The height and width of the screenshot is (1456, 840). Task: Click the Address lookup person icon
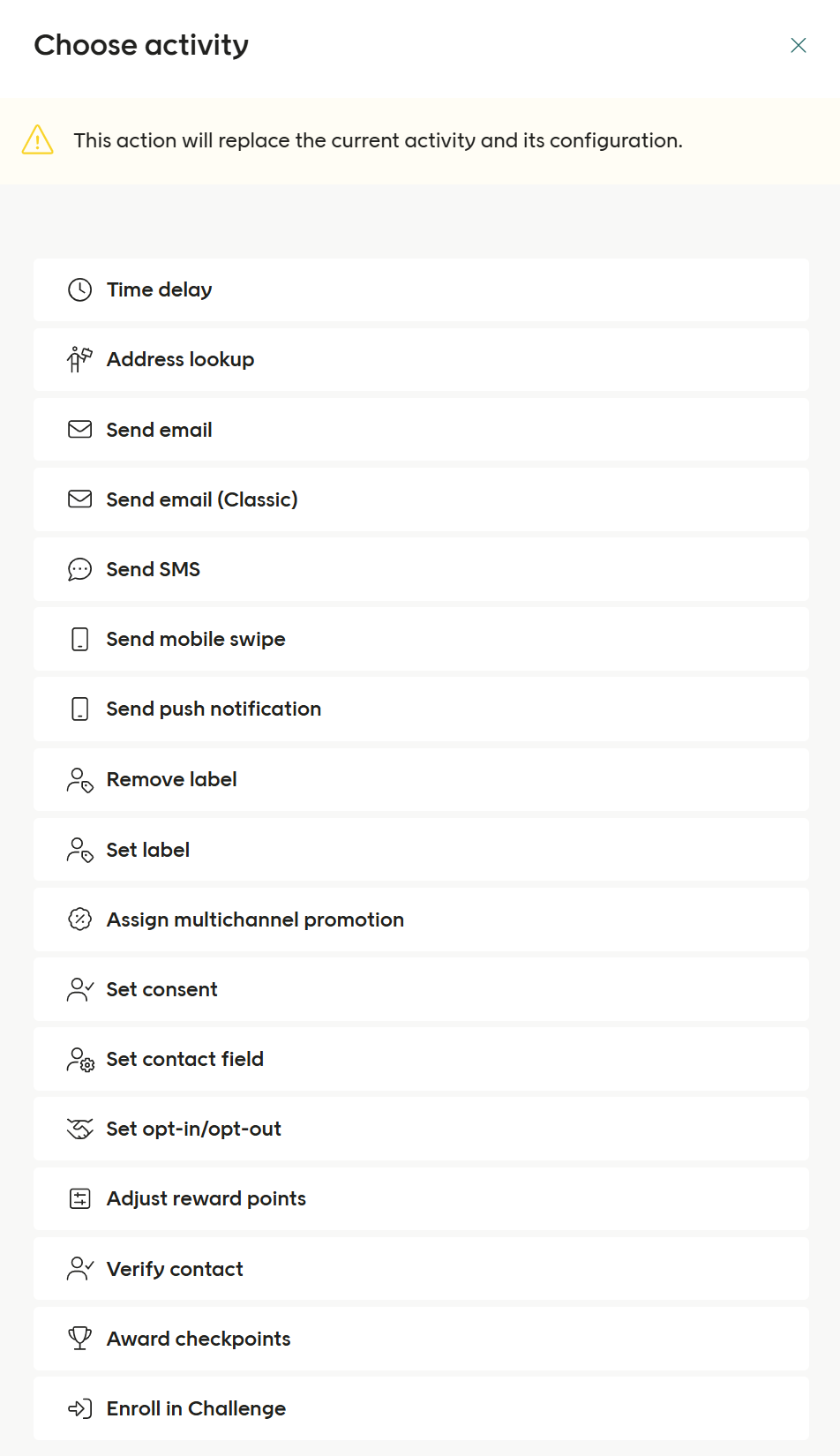tap(79, 359)
